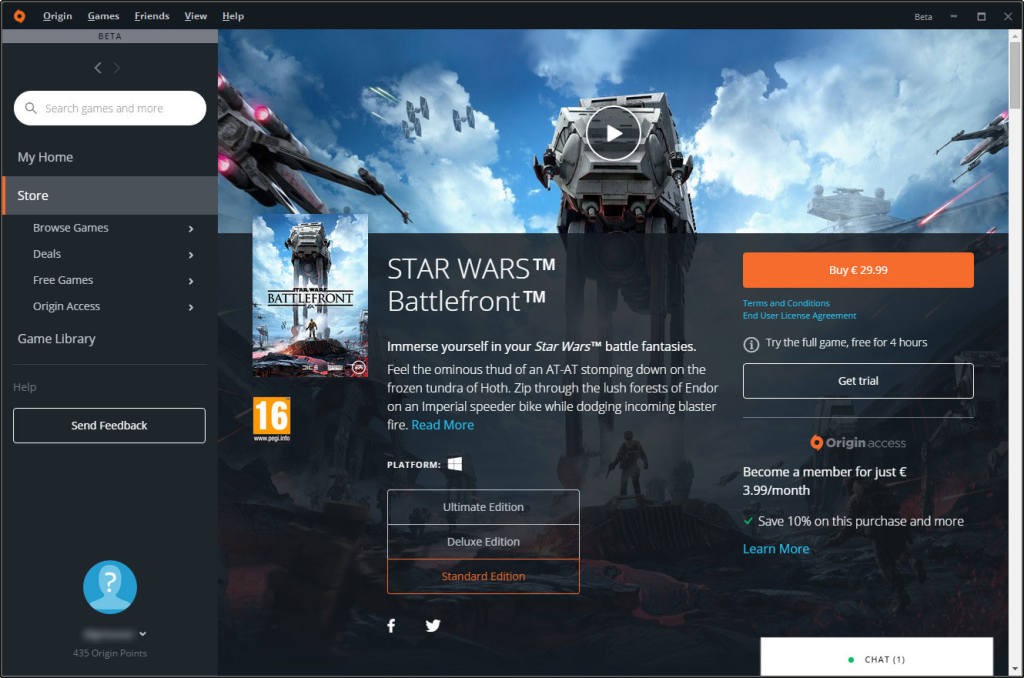The width and height of the screenshot is (1024, 678).
Task: Click the search magnifier icon
Action: (x=31, y=107)
